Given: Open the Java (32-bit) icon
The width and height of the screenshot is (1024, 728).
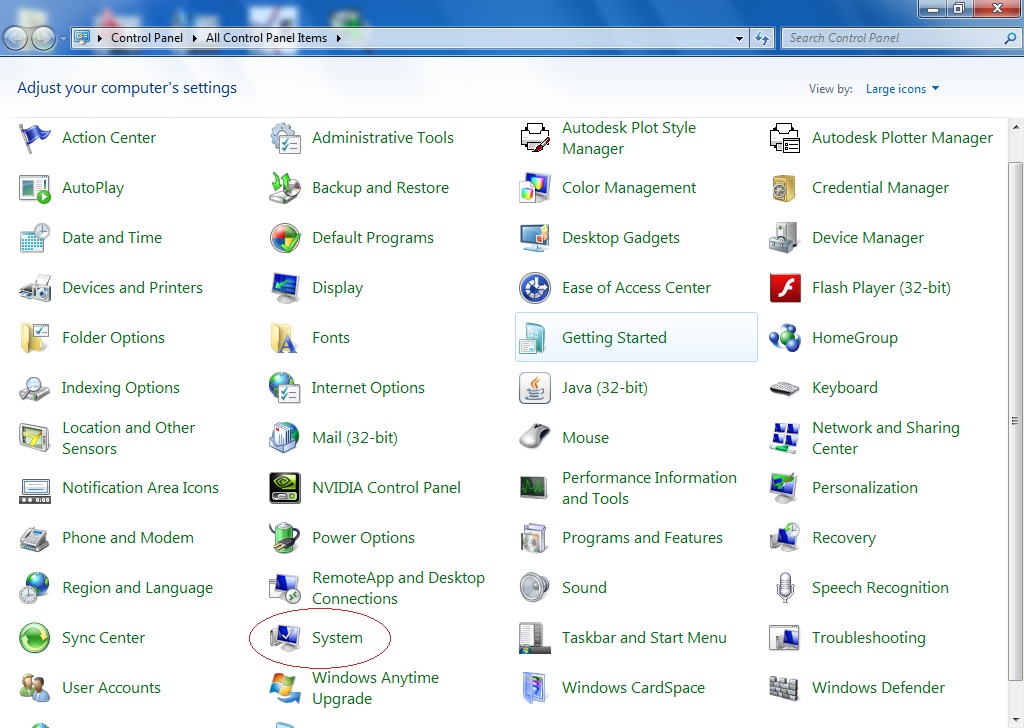Looking at the screenshot, I should (x=535, y=388).
